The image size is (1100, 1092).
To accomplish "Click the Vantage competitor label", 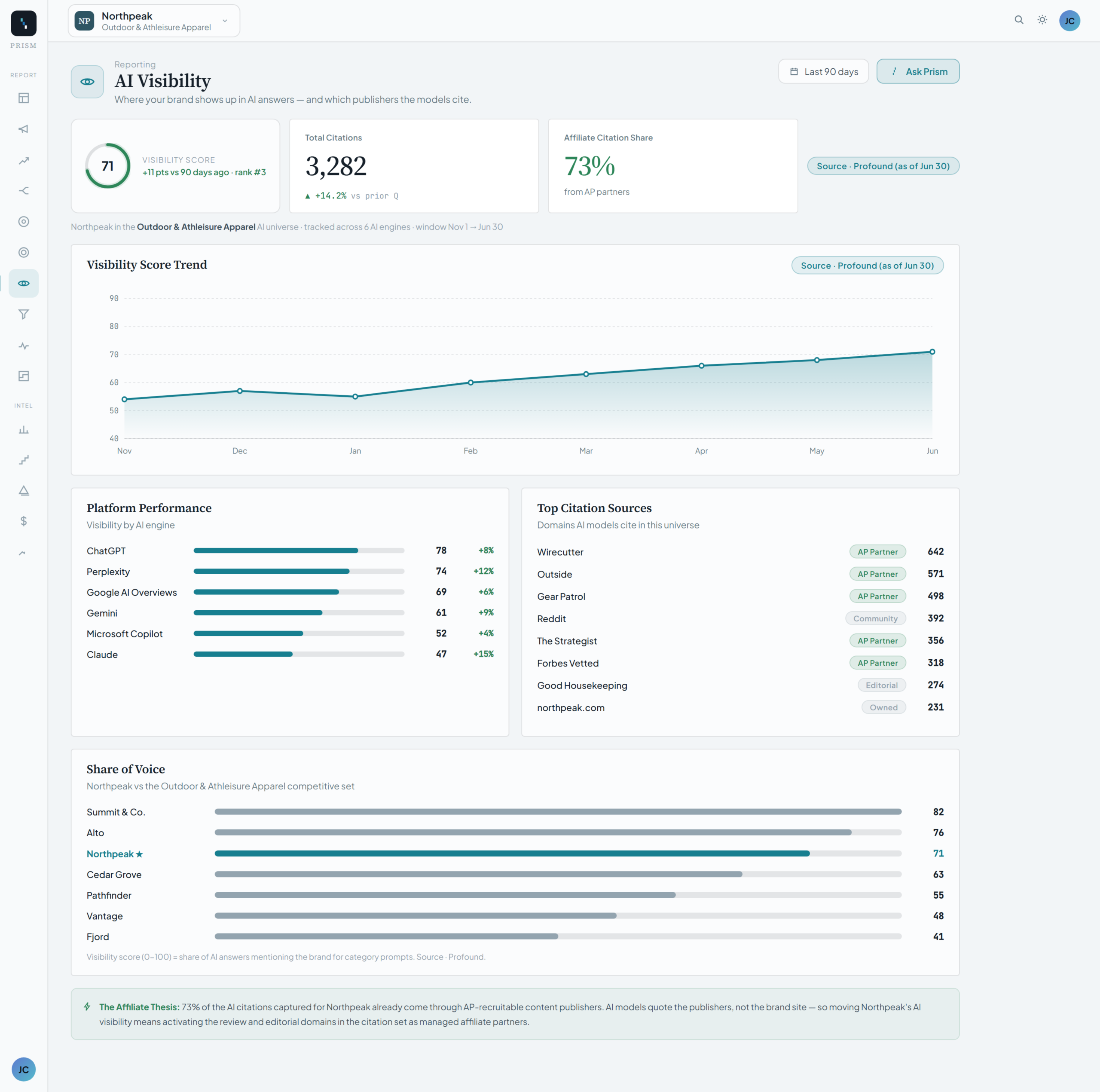I will coord(105,916).
